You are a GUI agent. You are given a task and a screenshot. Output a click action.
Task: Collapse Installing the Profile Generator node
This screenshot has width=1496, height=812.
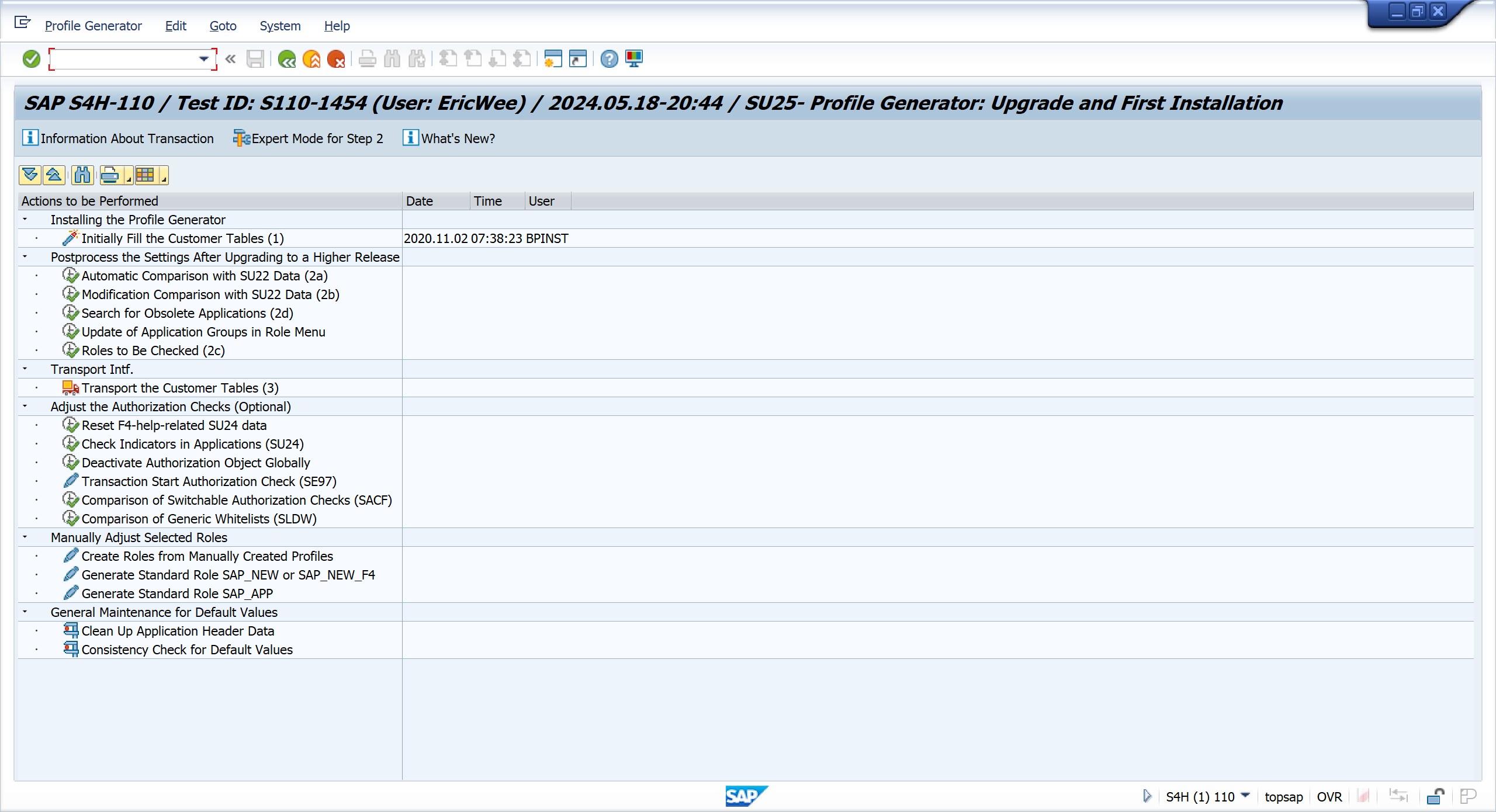click(25, 219)
